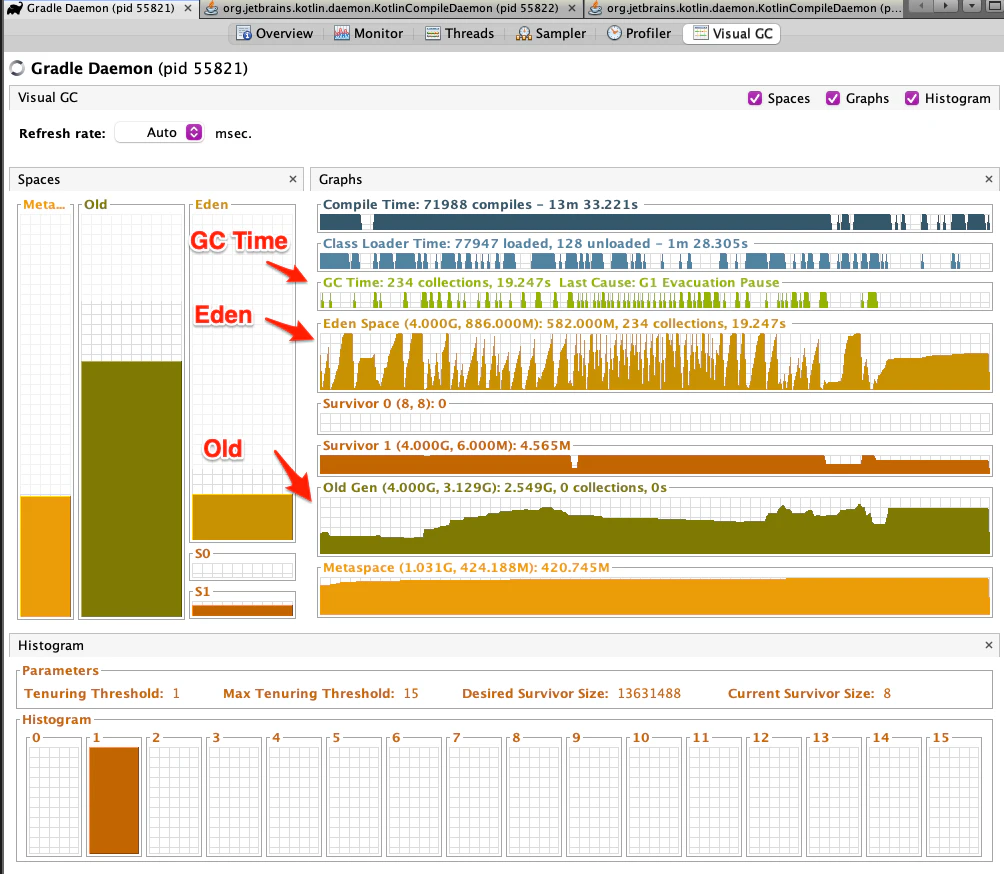The width and height of the screenshot is (1004, 874).
Task: Close the Graphs panel
Action: pyautogui.click(x=989, y=179)
